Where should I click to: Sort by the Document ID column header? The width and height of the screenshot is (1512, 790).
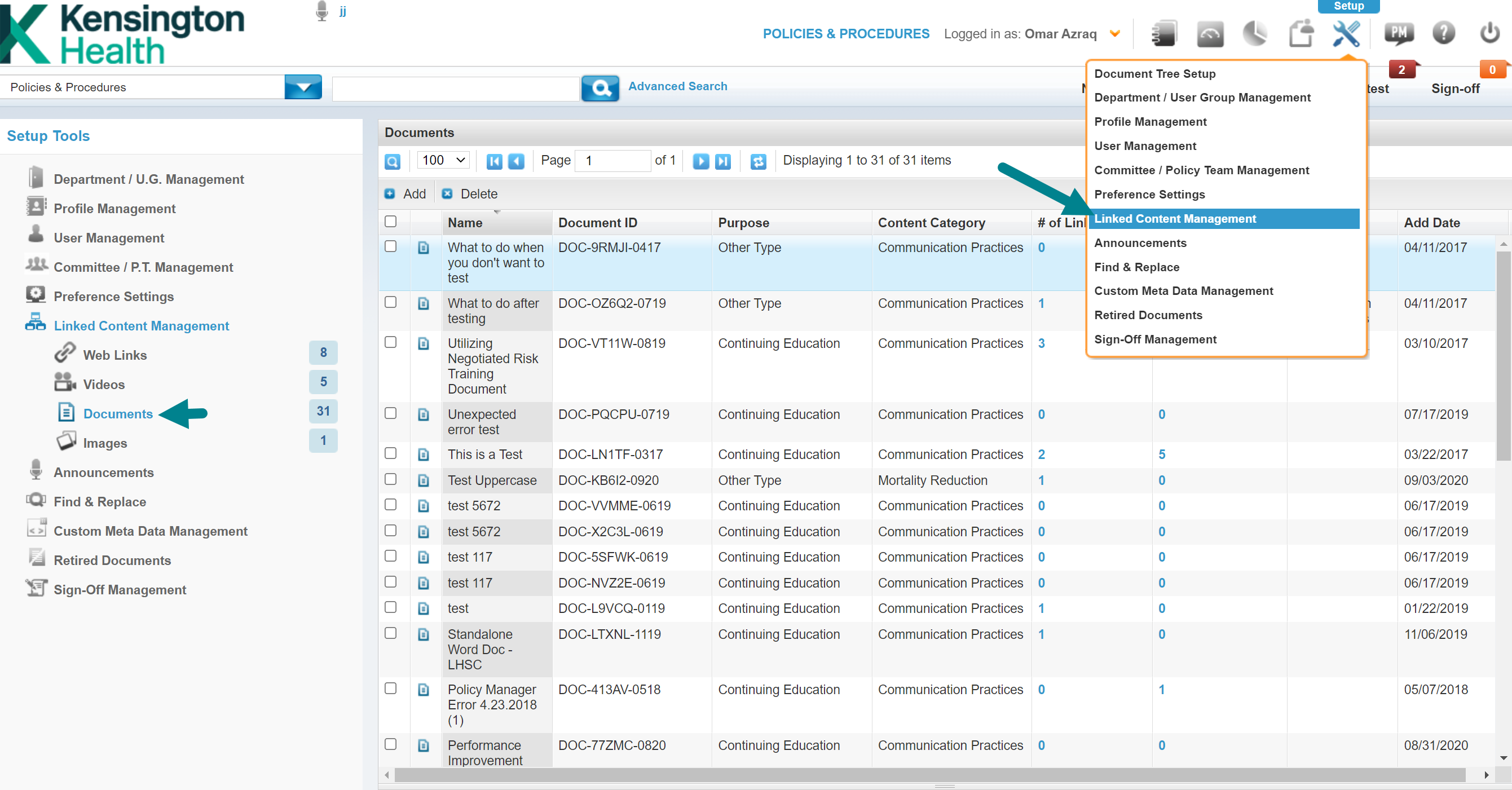(x=597, y=222)
